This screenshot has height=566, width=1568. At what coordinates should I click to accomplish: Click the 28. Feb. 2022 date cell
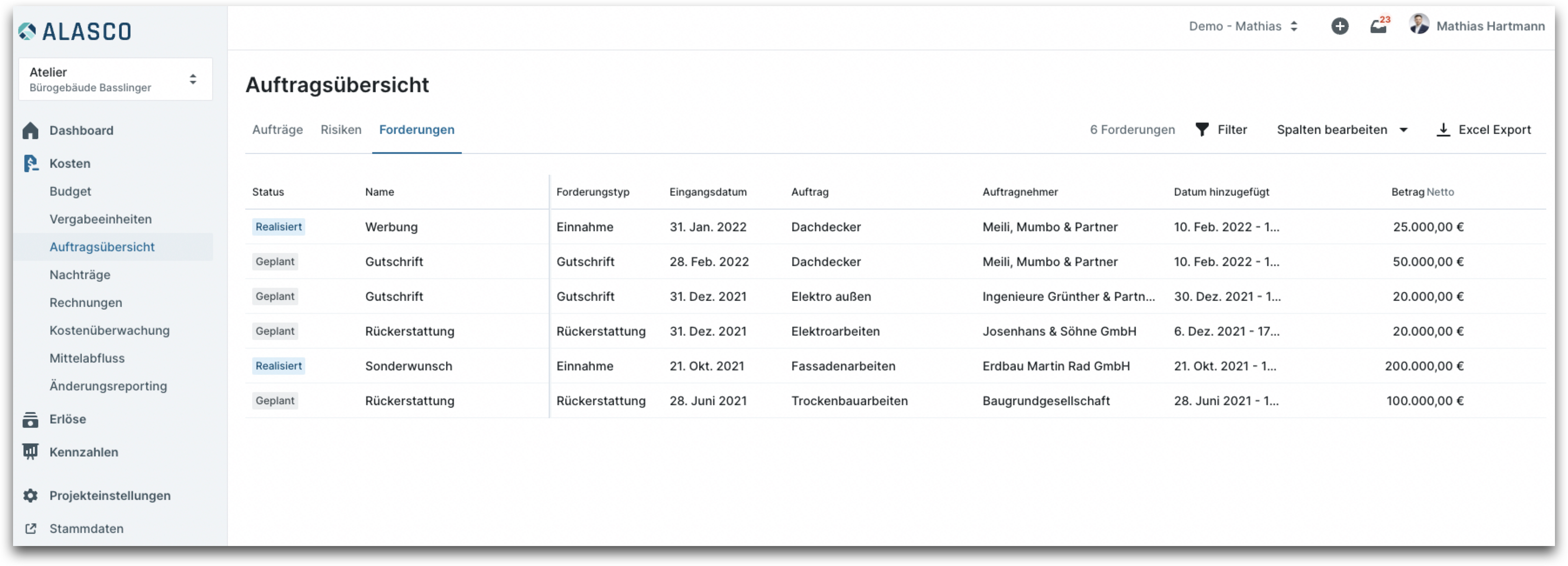709,262
